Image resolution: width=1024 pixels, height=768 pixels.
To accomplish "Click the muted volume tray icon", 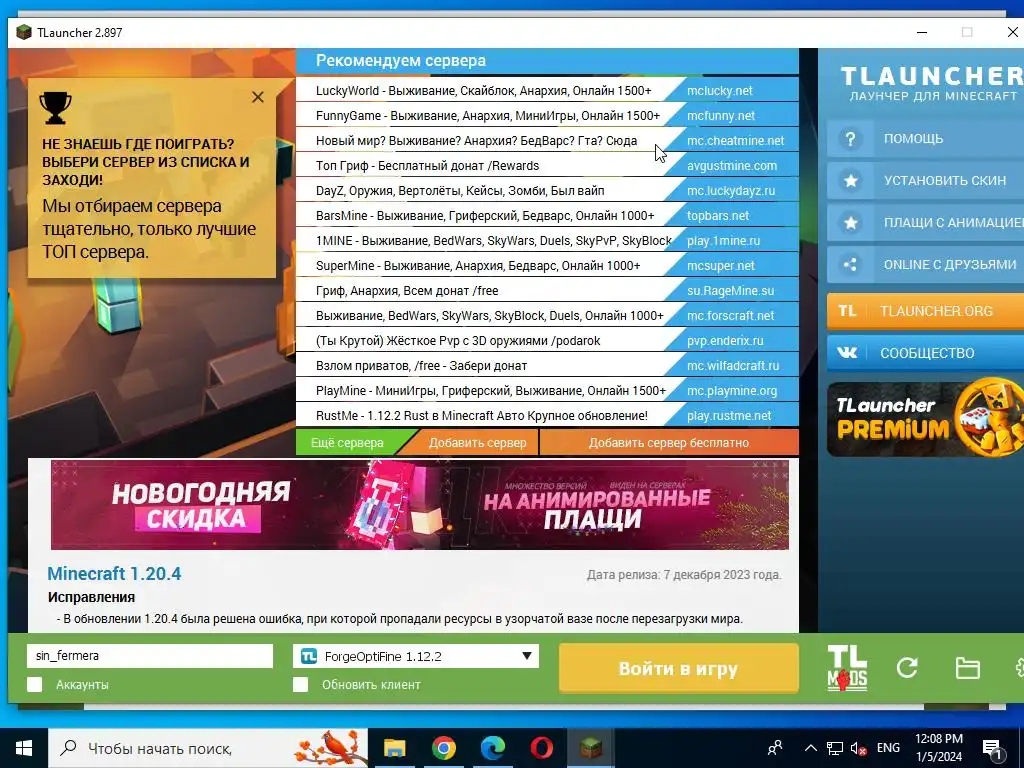I will click(859, 748).
